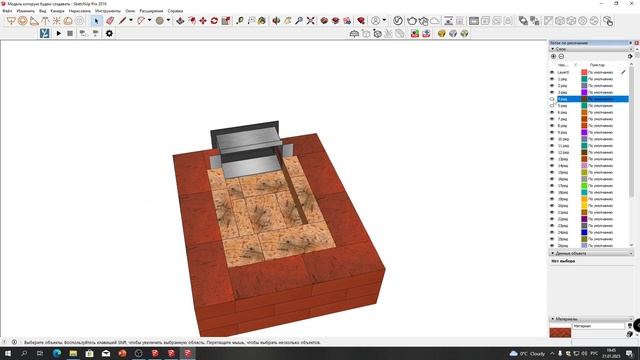
Task: Select the Text label tool
Action: click(x=251, y=21)
